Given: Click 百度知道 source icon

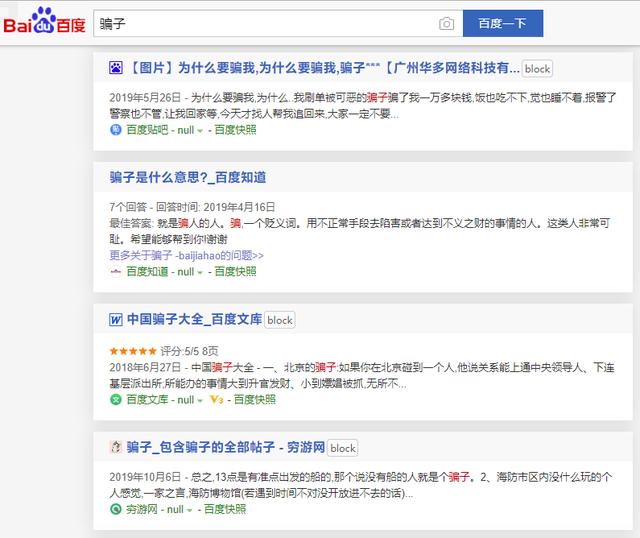Looking at the screenshot, I should [x=116, y=271].
